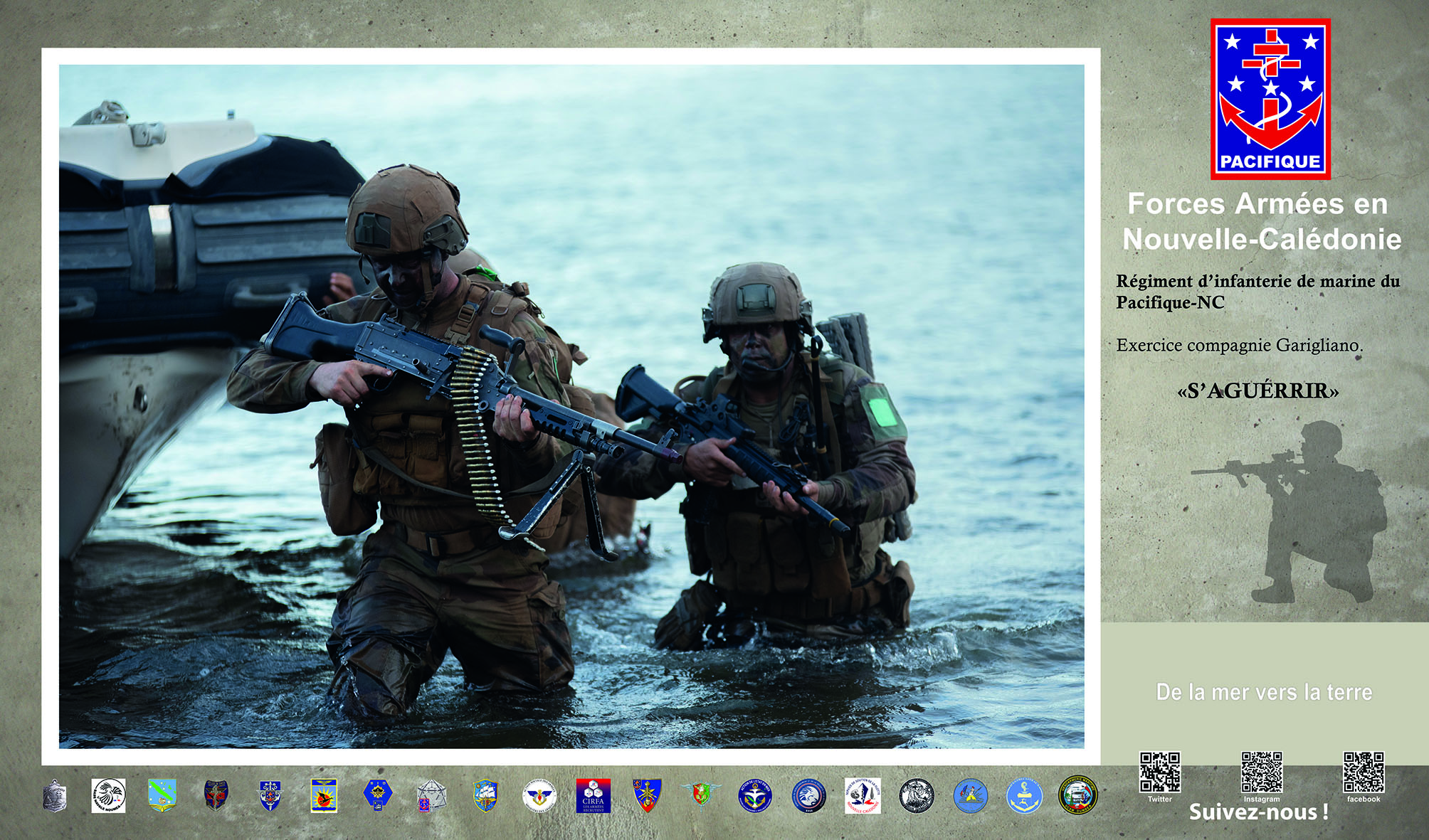Click the Gendarmerie Maritime round badge
The height and width of the screenshot is (840, 1429).
[x=1078, y=795]
